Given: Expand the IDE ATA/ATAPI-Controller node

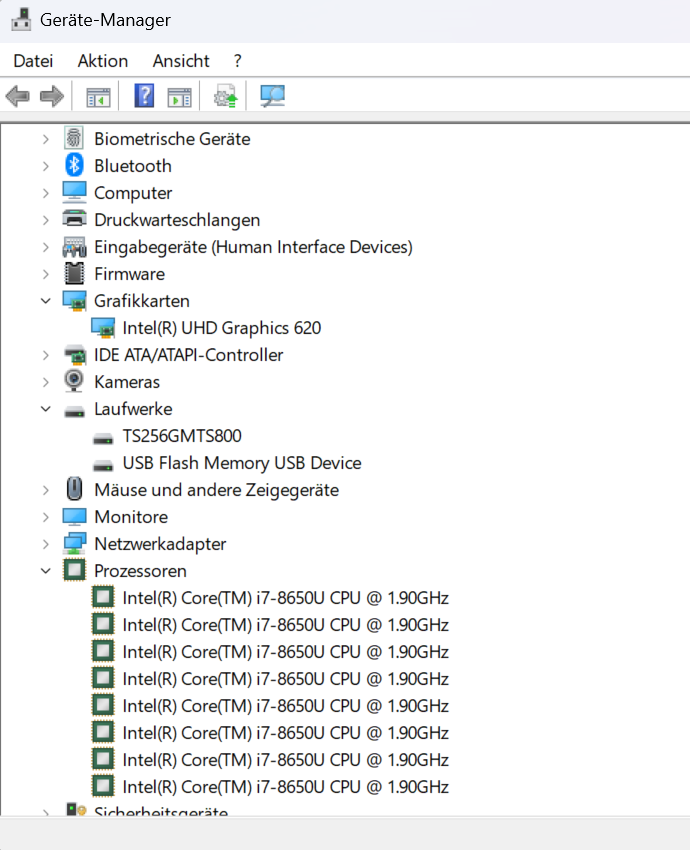Looking at the screenshot, I should [x=46, y=355].
